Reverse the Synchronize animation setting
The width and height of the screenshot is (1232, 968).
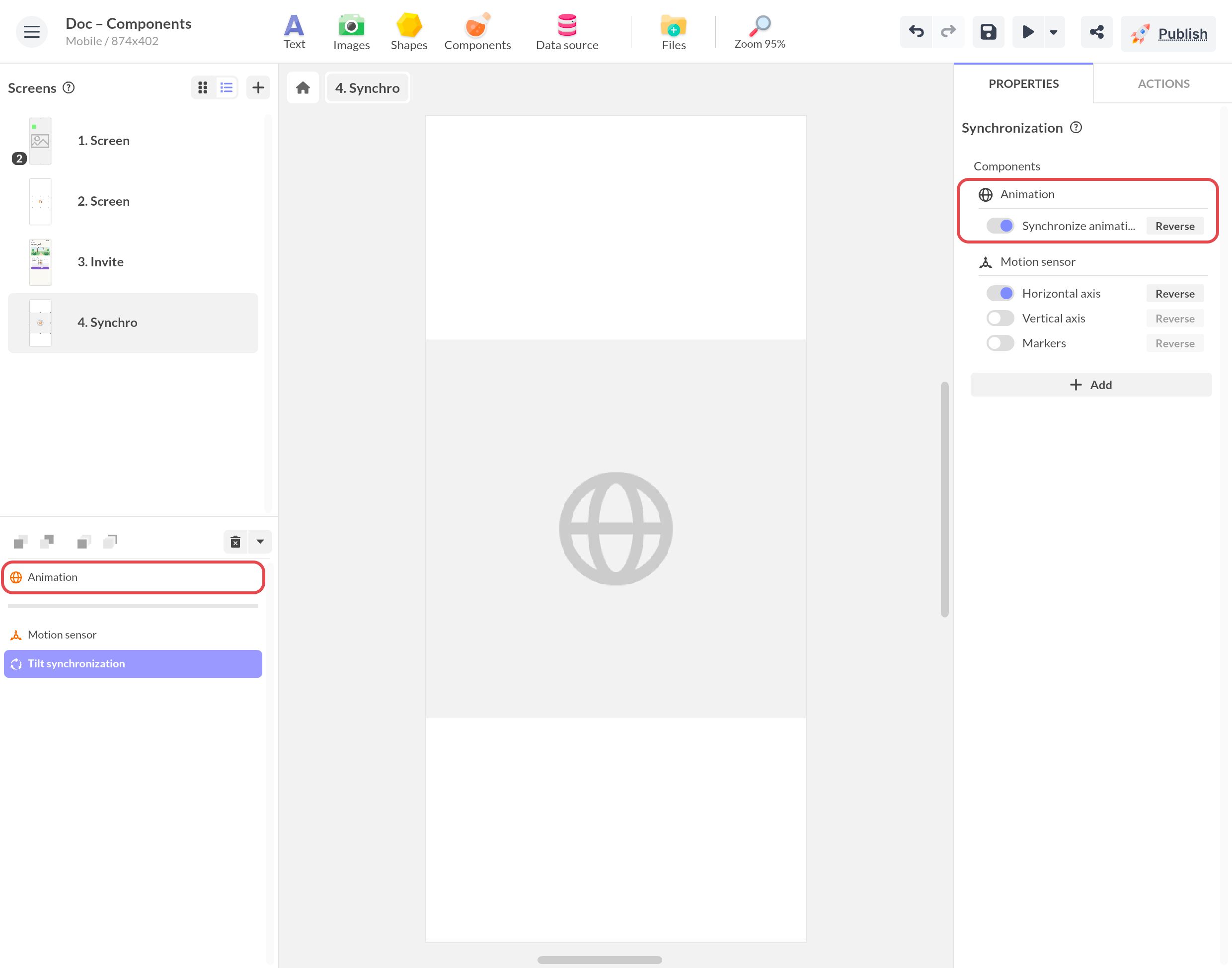(1175, 226)
